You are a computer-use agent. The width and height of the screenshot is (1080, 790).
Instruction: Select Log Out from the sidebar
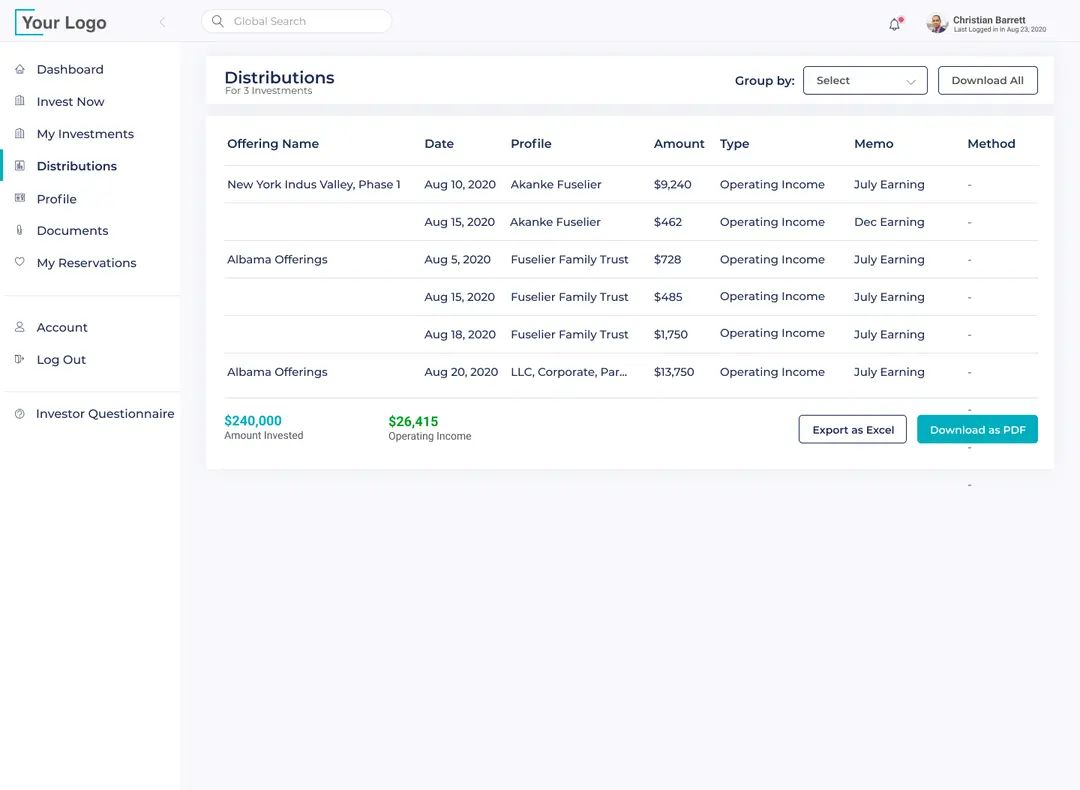click(x=60, y=359)
